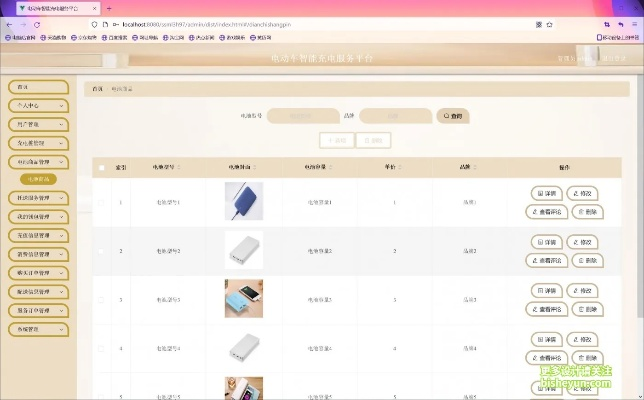Screen dimensions: 644x400
Task: Select 首页 in the left sidebar
Action: click(38, 87)
